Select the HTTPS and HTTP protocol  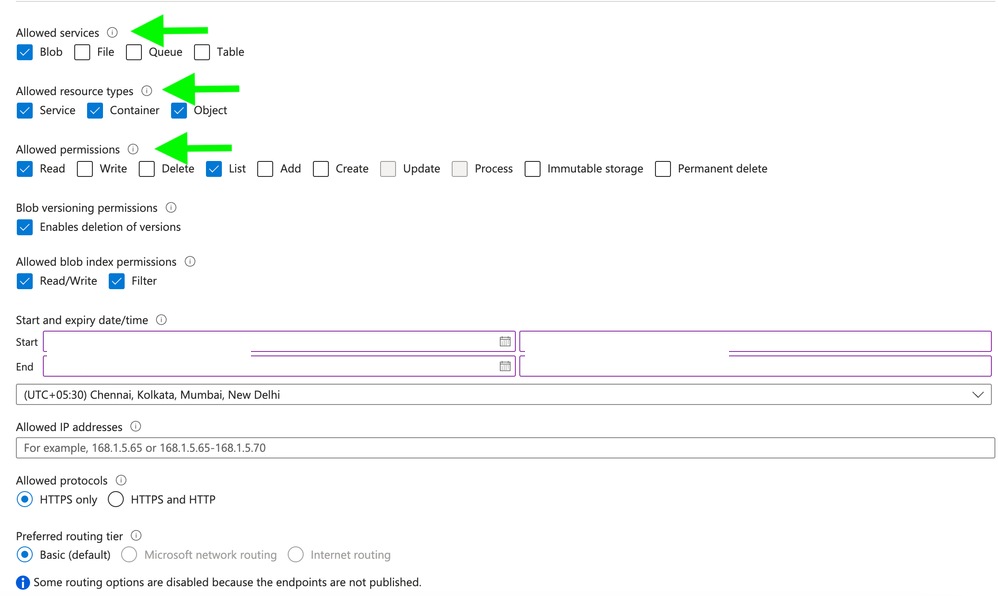click(116, 499)
